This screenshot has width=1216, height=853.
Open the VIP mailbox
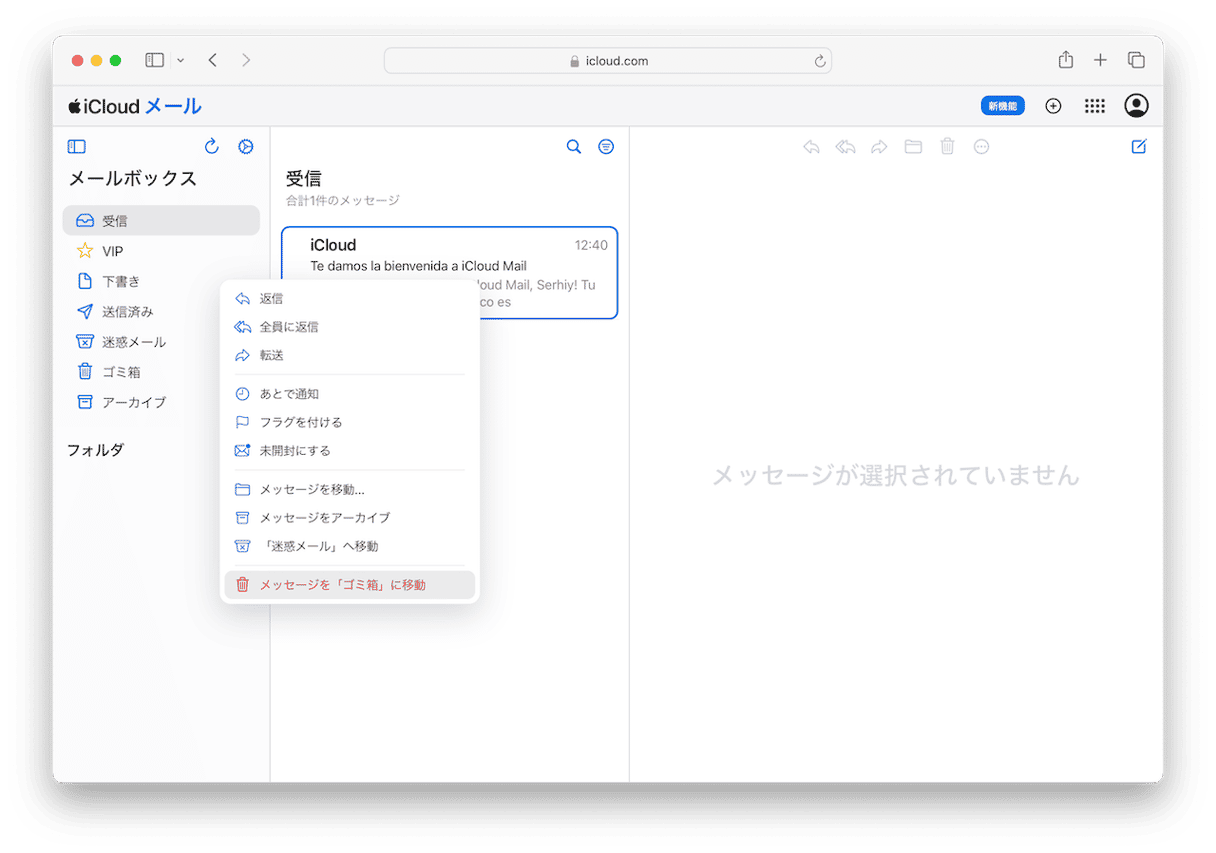point(161,251)
